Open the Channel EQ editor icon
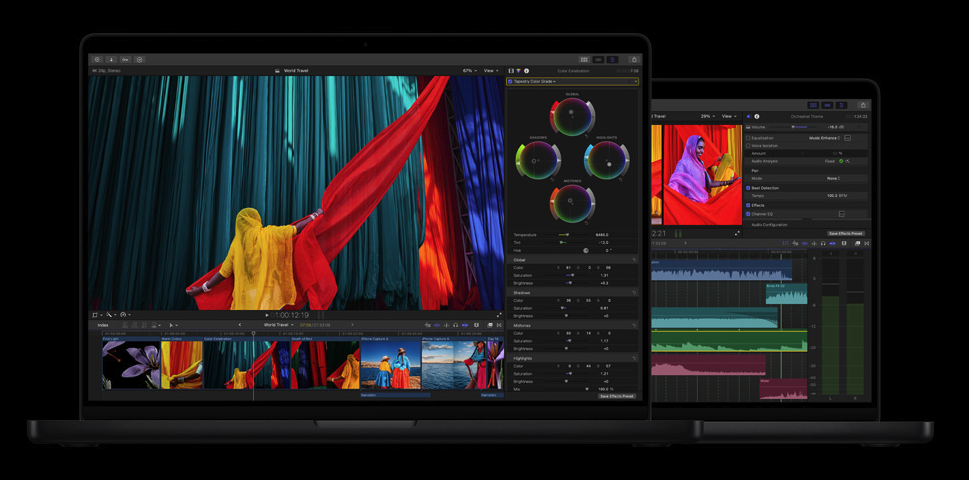 (x=841, y=214)
